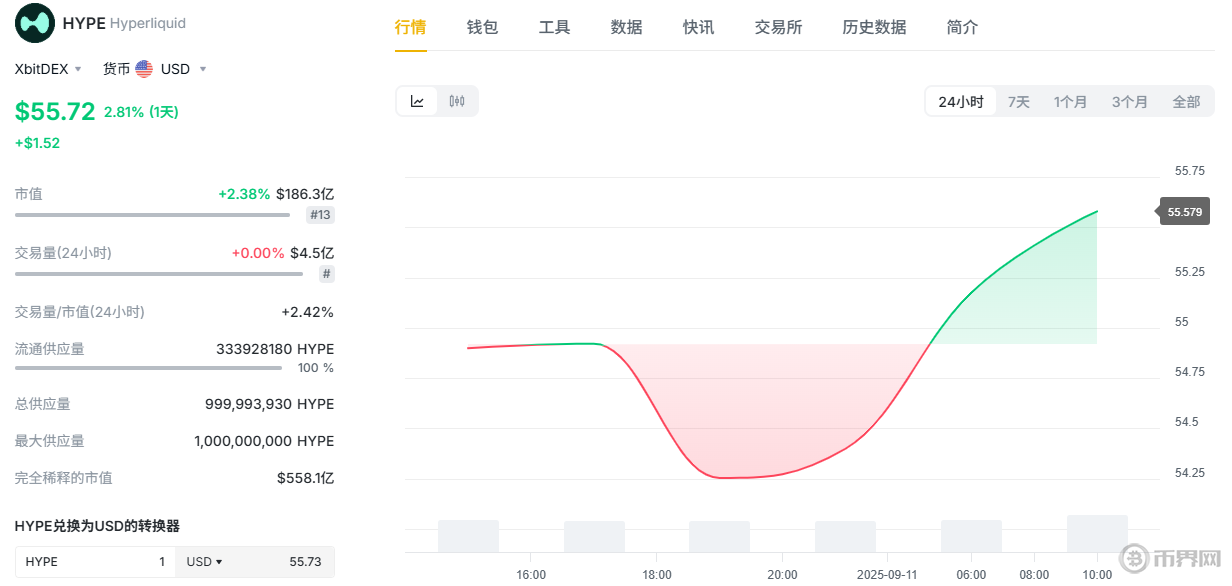Show the 全部 time range
The height and width of the screenshot is (586, 1232).
click(x=1186, y=102)
